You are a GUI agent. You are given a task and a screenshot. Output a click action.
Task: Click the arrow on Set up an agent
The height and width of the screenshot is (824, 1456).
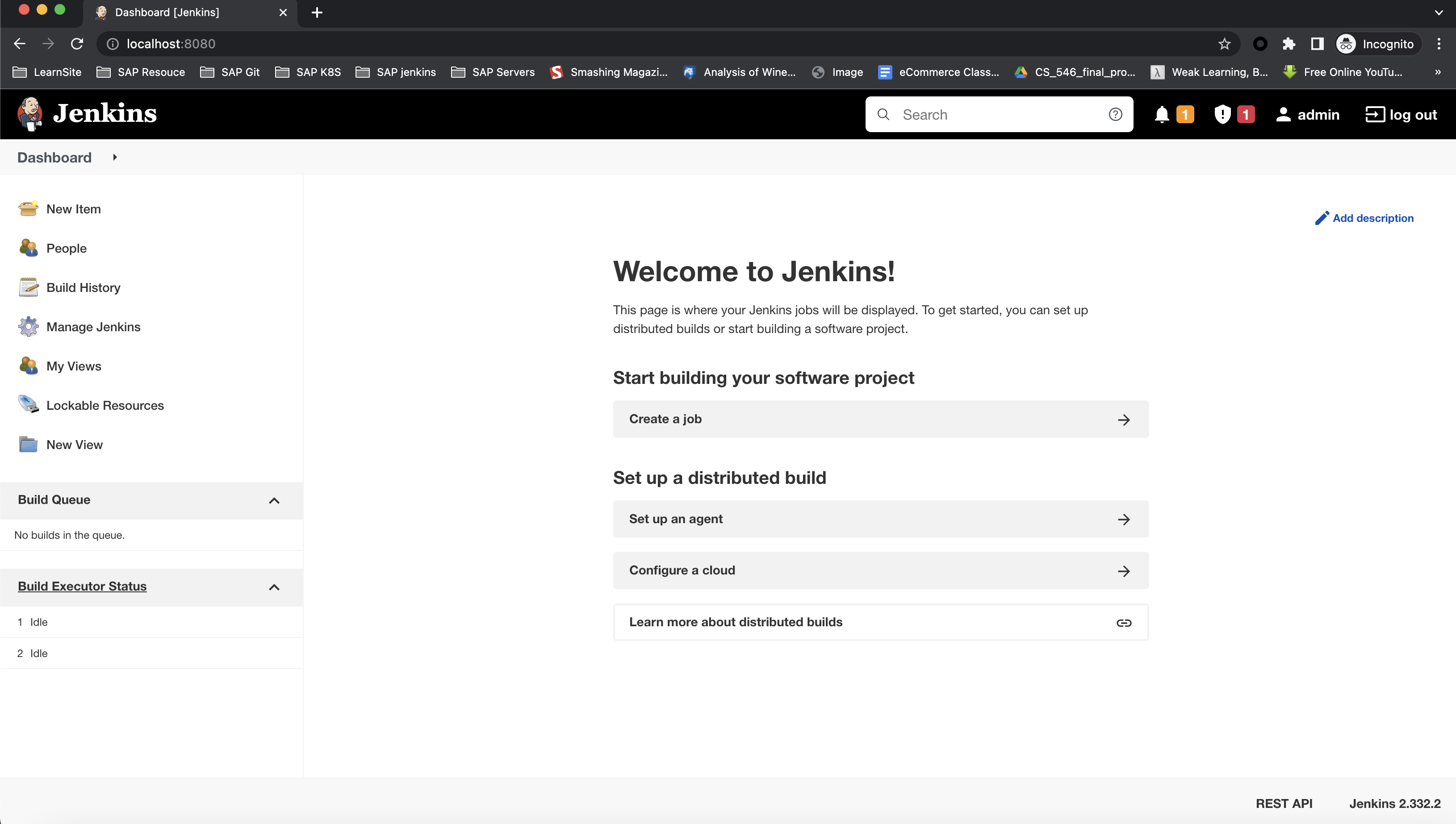tap(1124, 520)
